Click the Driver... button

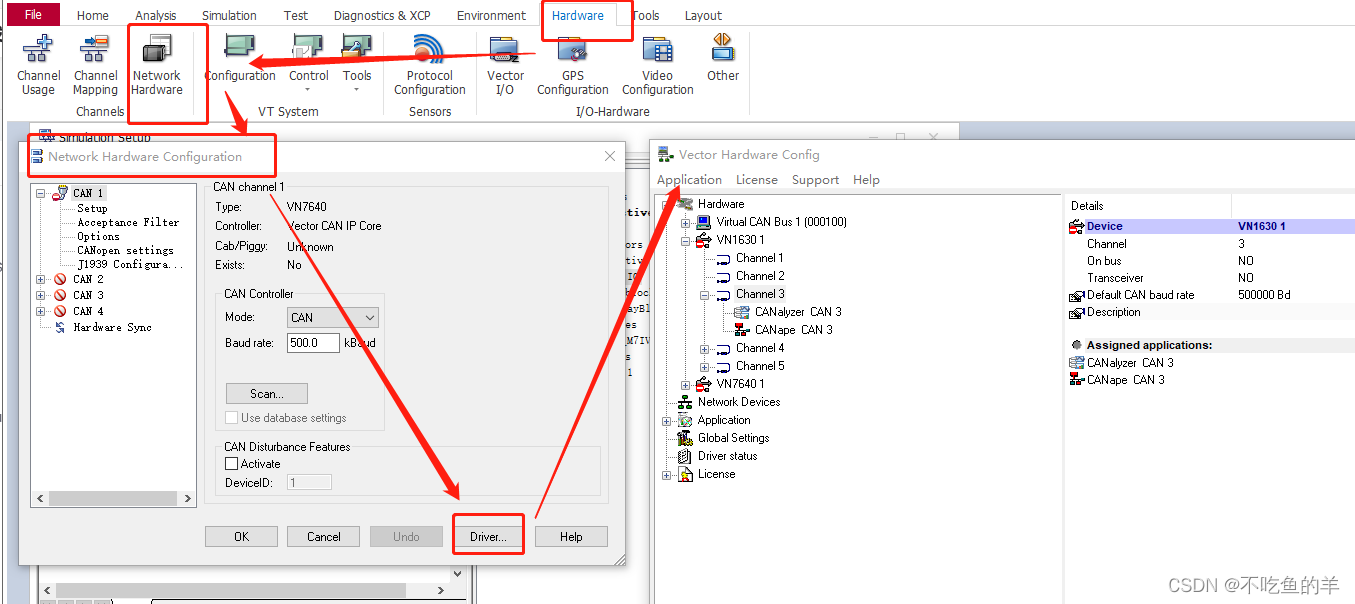(x=488, y=537)
